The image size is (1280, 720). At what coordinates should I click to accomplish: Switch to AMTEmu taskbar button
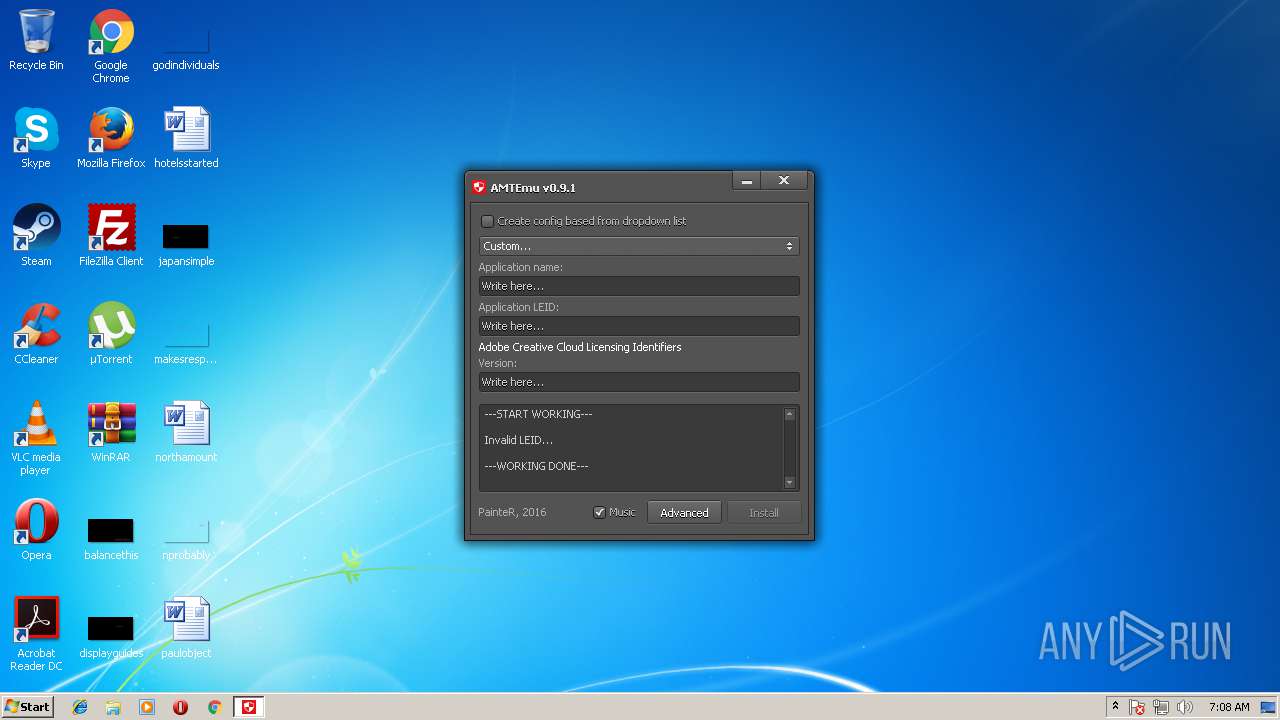[249, 707]
